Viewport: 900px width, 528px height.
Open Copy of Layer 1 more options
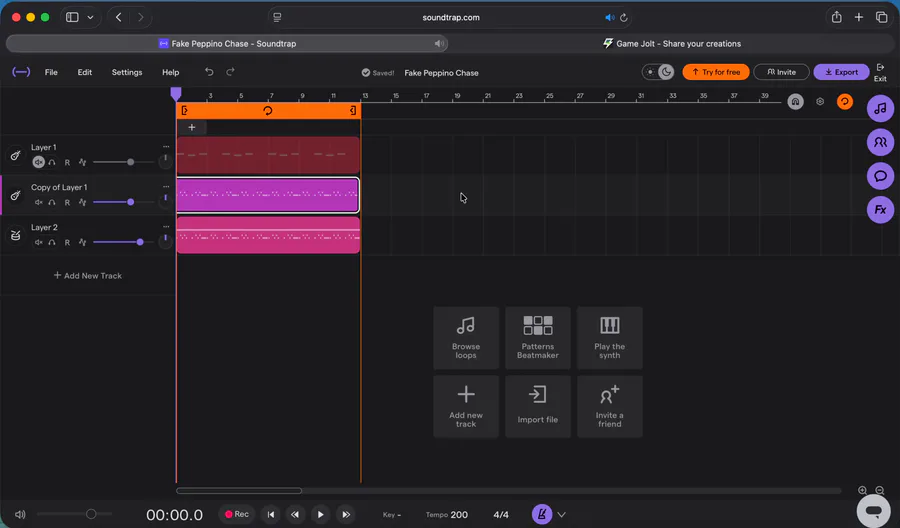(166, 187)
